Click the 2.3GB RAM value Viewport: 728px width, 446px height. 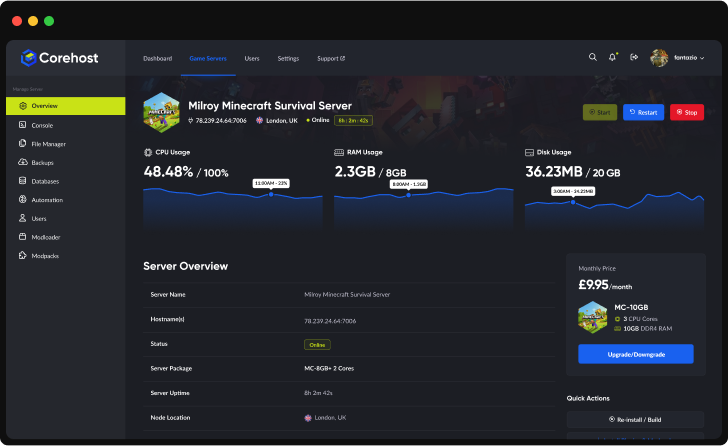pos(355,172)
